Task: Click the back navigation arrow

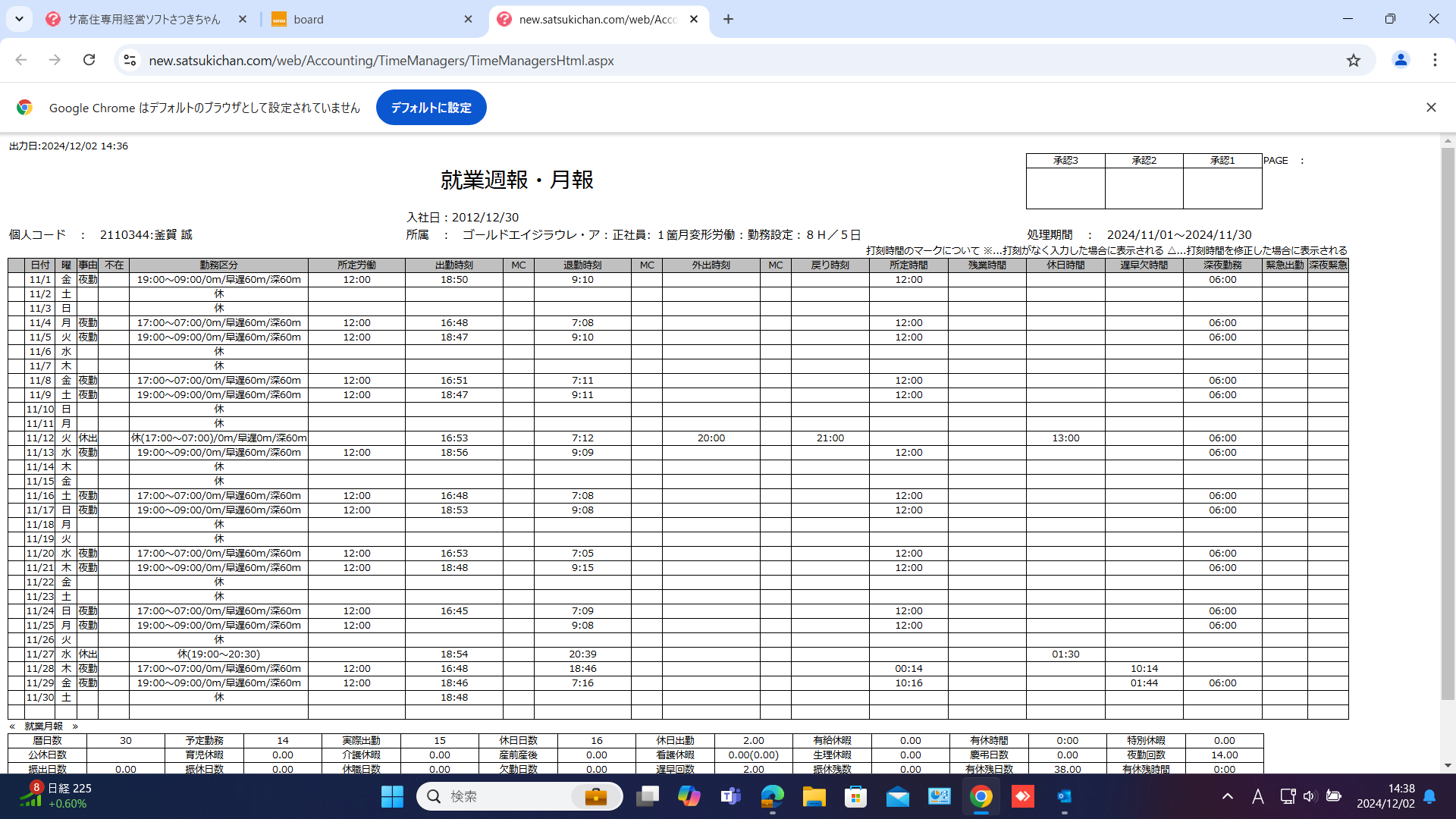Action: pyautogui.click(x=21, y=60)
